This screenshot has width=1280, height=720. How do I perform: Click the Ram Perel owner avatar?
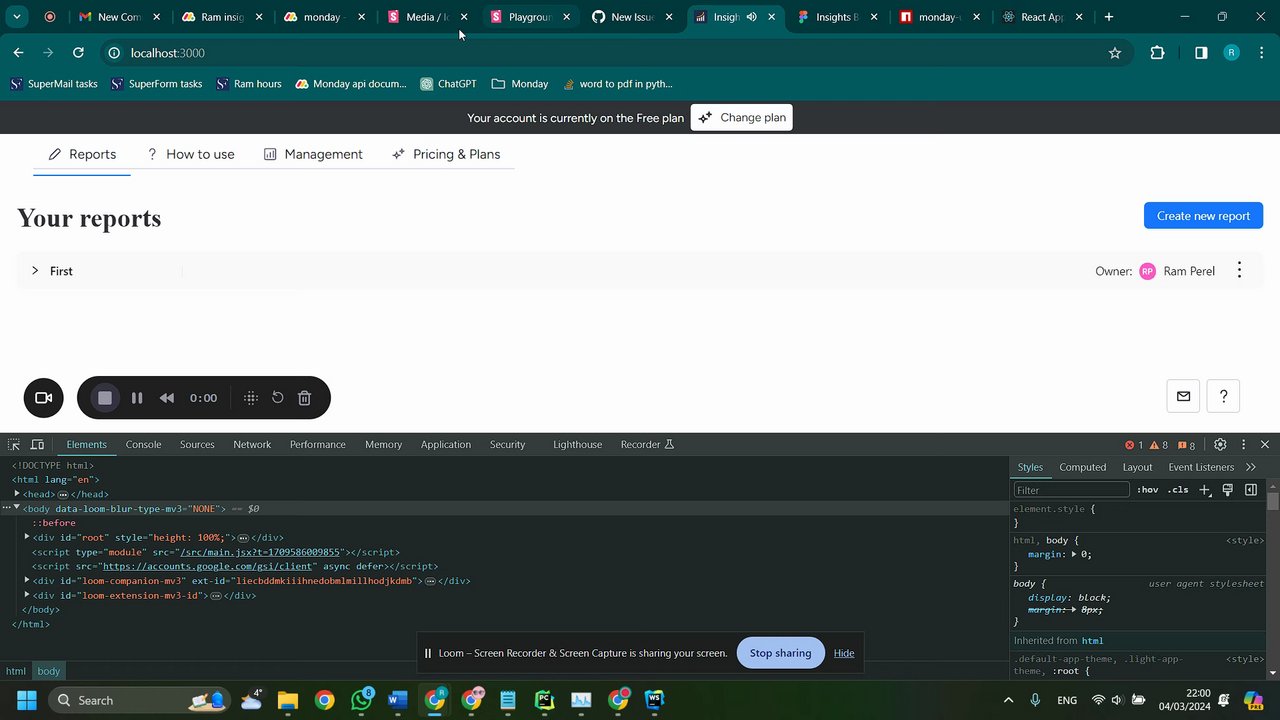1147,271
